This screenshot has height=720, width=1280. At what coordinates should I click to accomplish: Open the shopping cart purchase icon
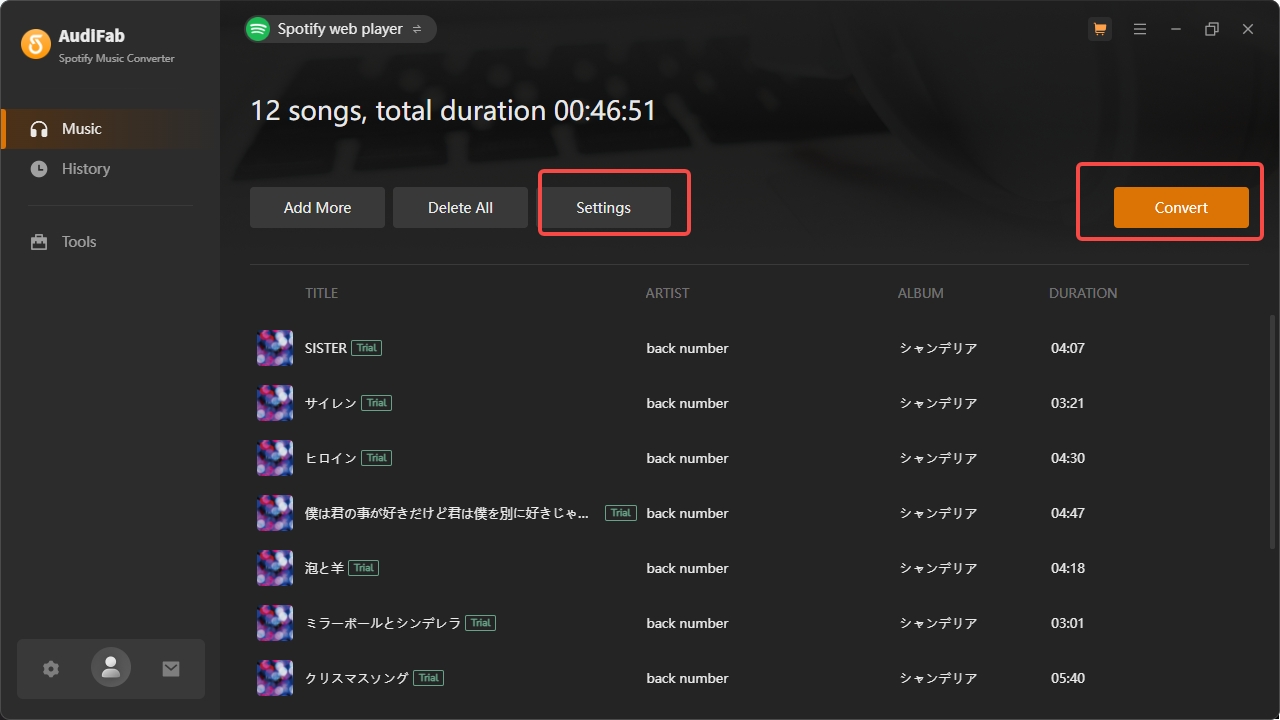click(x=1100, y=29)
